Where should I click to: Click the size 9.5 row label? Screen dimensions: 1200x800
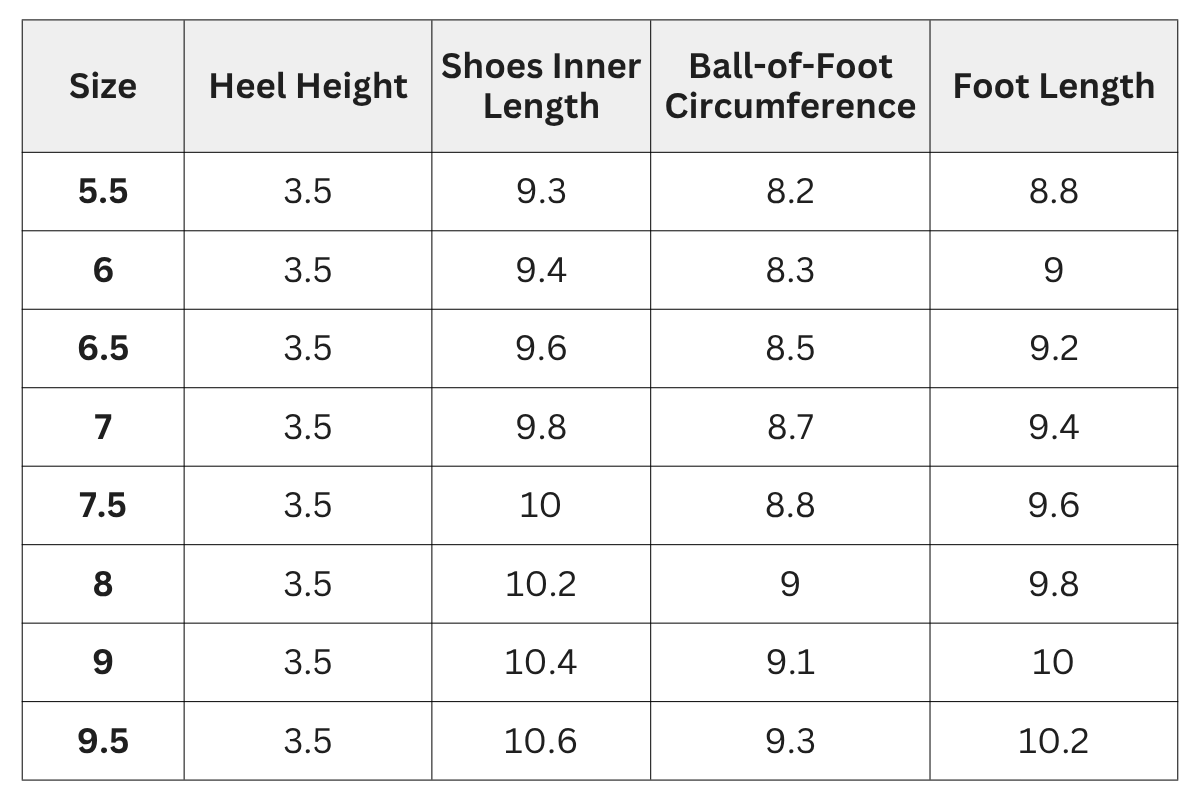[103, 741]
